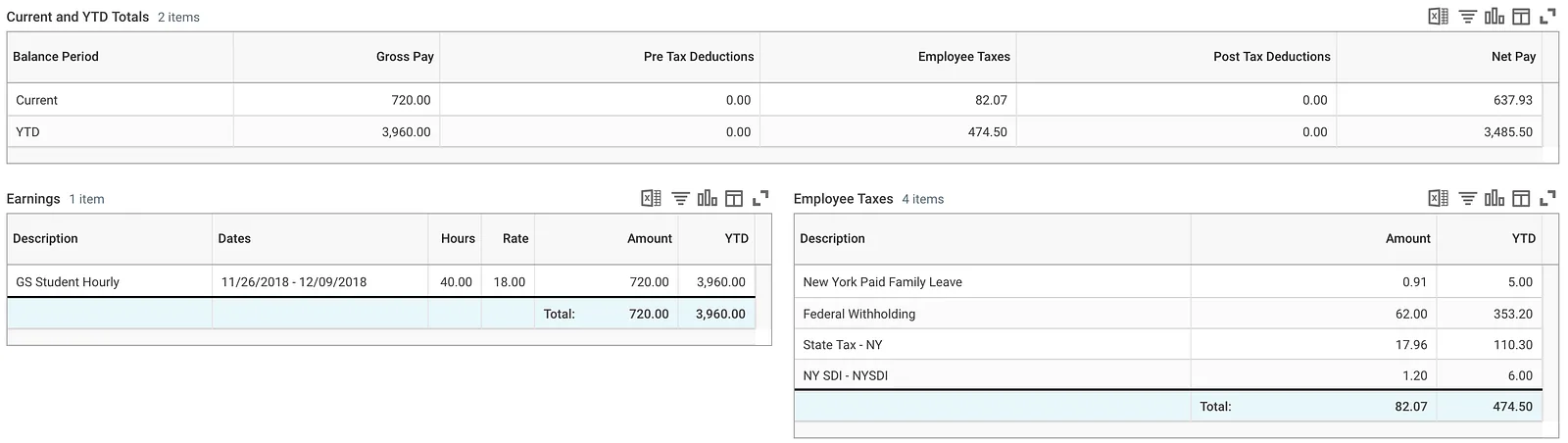Click Earnings section heading

[x=33, y=198]
